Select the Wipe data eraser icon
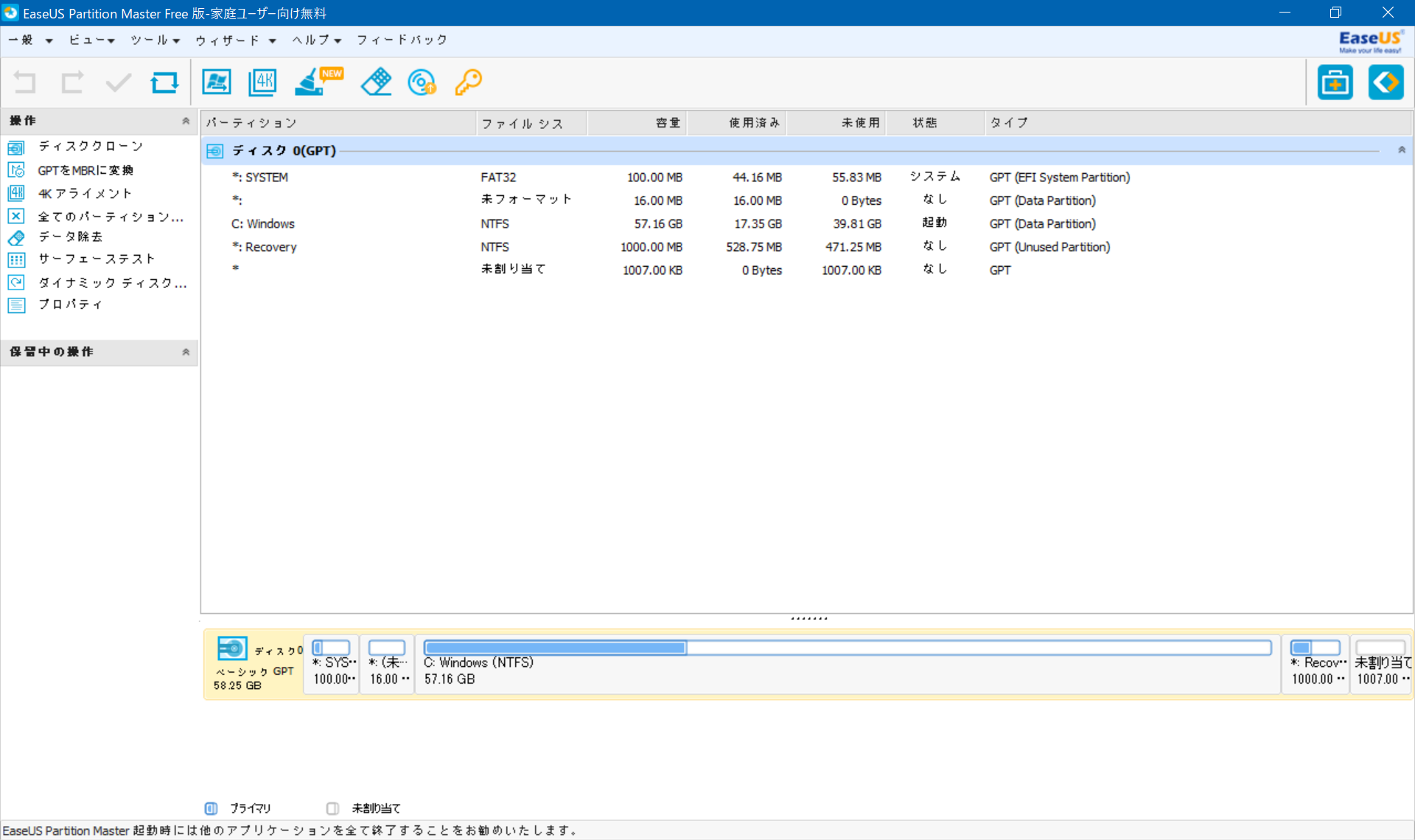1415x840 pixels. pyautogui.click(x=376, y=82)
